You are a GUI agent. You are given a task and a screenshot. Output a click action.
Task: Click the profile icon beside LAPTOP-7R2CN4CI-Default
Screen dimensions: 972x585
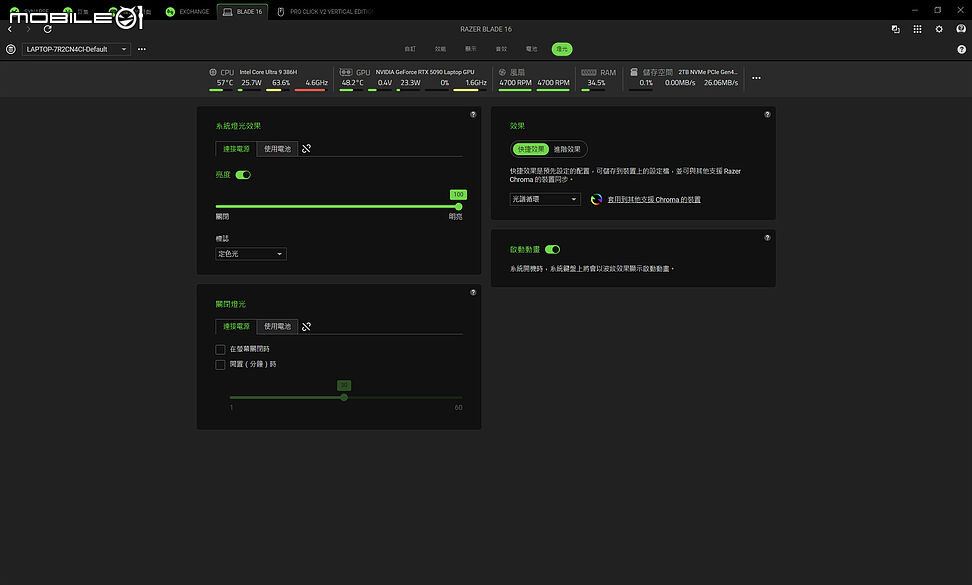pos(11,49)
